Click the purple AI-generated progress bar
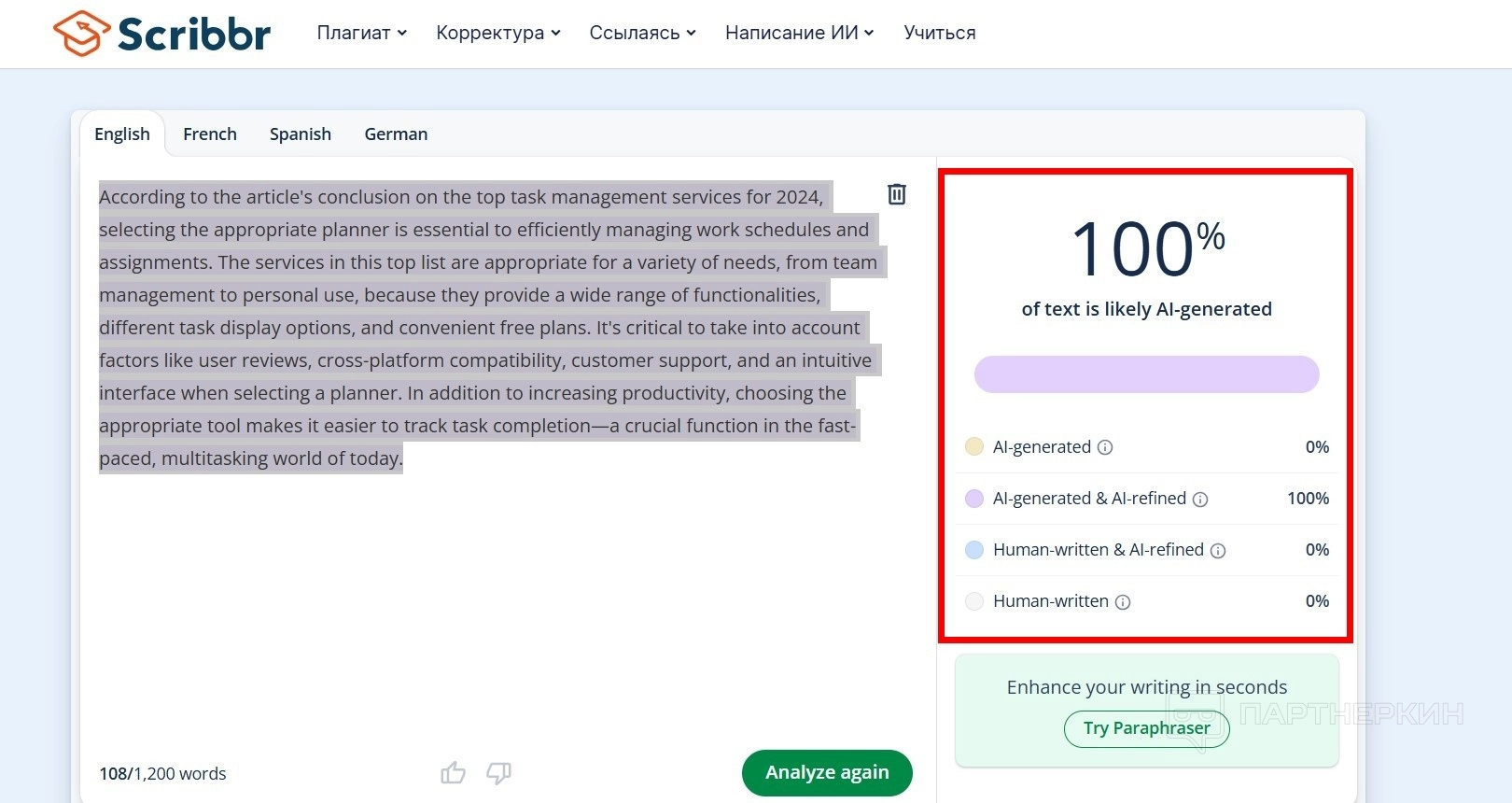 click(x=1146, y=374)
